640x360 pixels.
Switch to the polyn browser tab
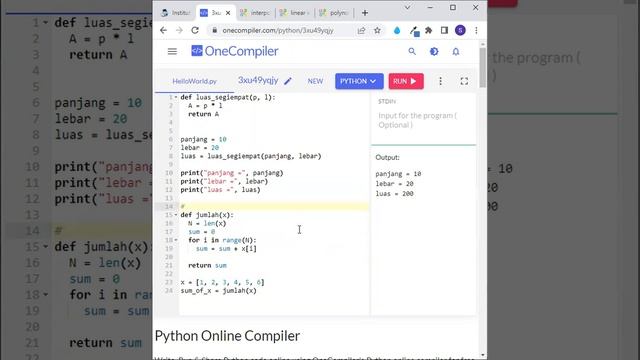point(334,13)
